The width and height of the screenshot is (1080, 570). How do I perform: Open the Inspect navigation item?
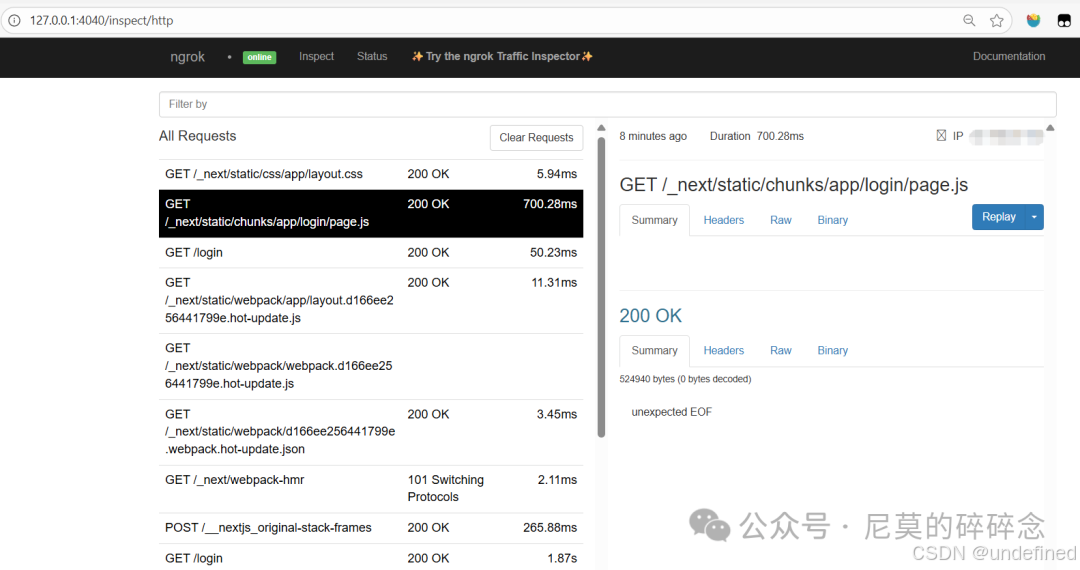point(316,56)
